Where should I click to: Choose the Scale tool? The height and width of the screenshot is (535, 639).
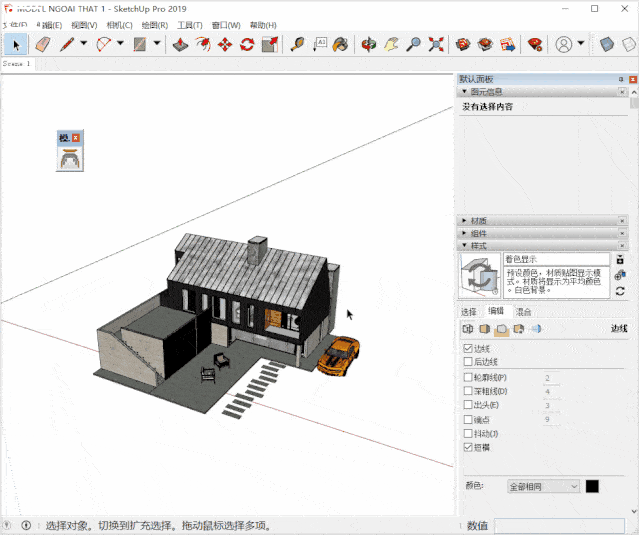270,44
